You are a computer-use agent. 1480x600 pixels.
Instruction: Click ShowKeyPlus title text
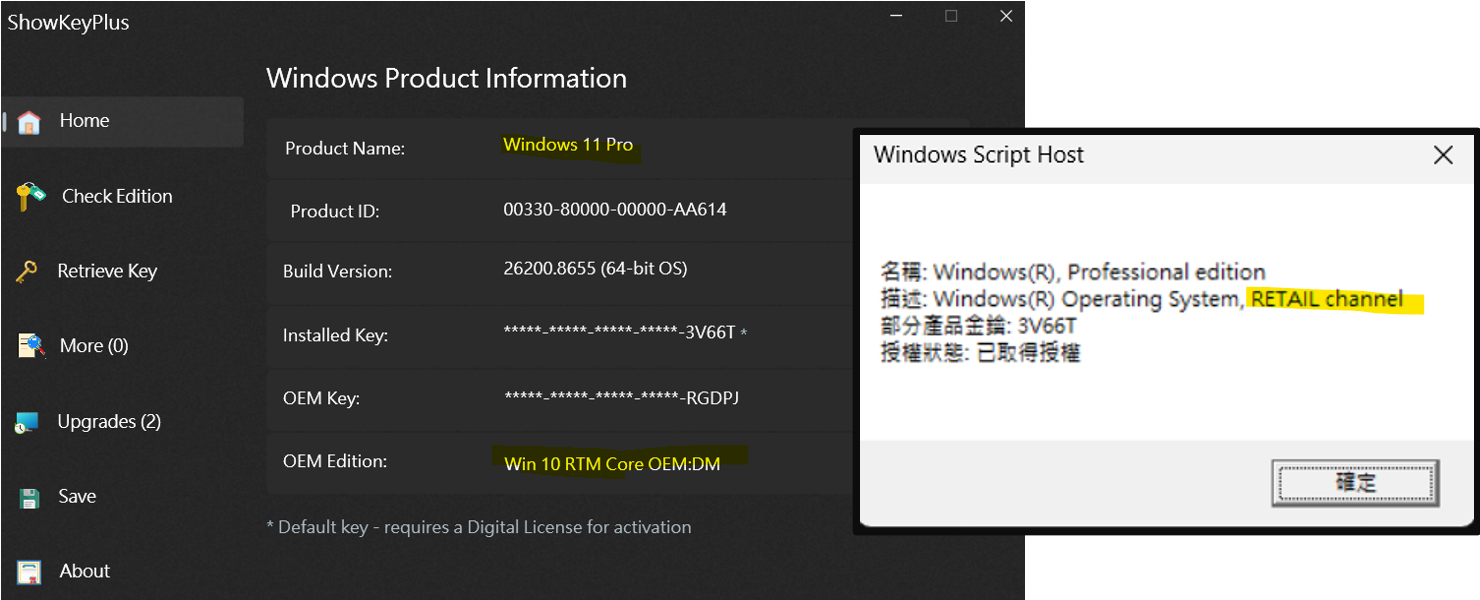point(68,22)
